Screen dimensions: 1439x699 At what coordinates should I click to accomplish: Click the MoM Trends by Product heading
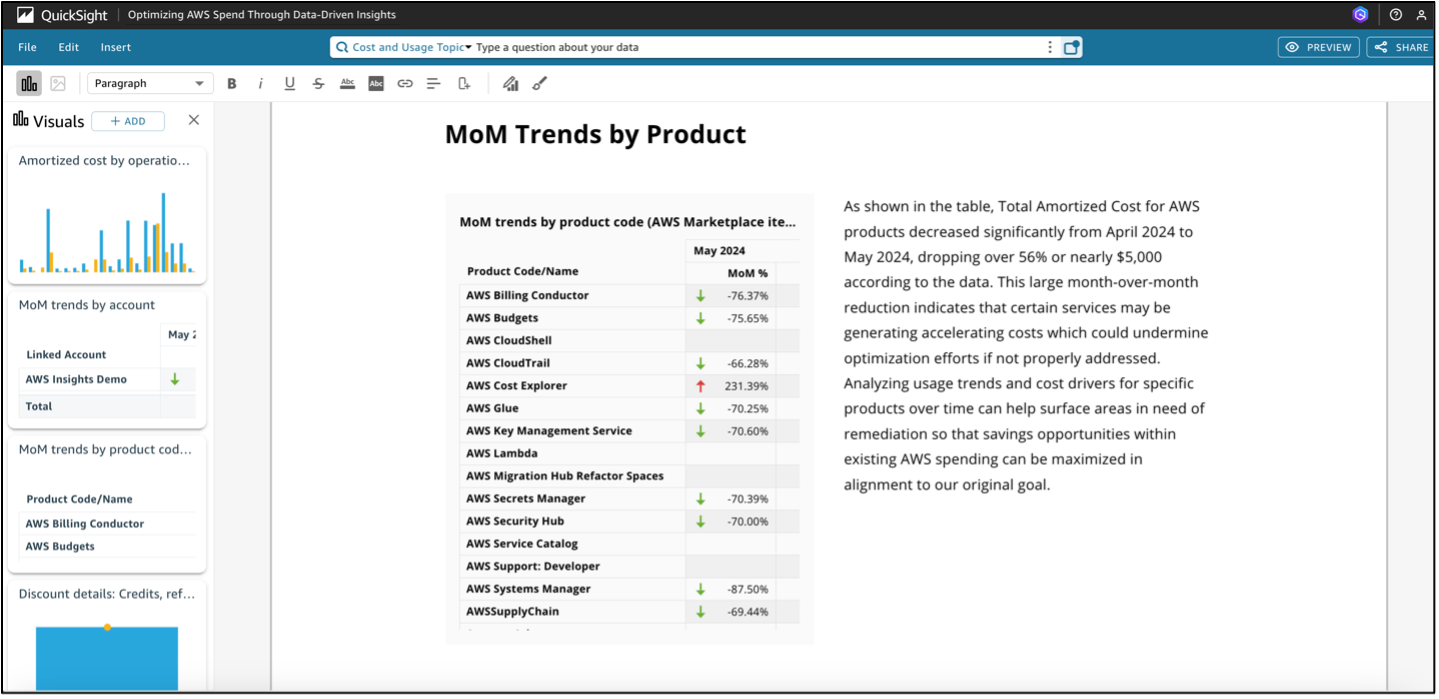(595, 134)
